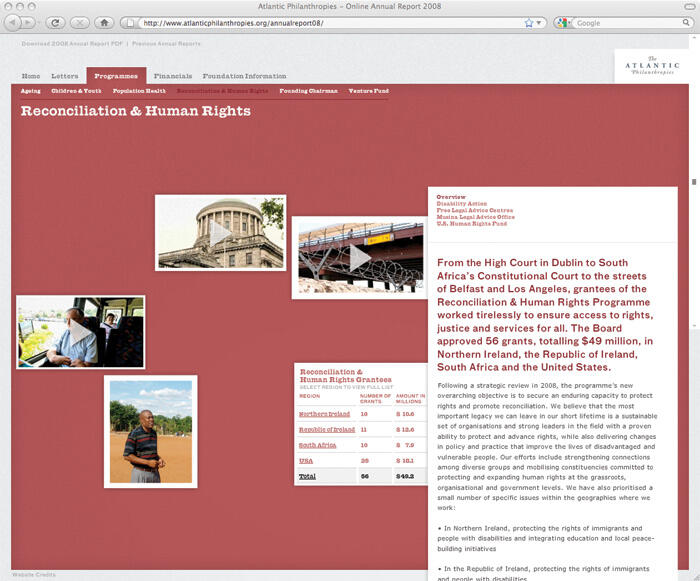The height and width of the screenshot is (581, 700).
Task: View Northern Ireland grantees list
Action: point(325,414)
